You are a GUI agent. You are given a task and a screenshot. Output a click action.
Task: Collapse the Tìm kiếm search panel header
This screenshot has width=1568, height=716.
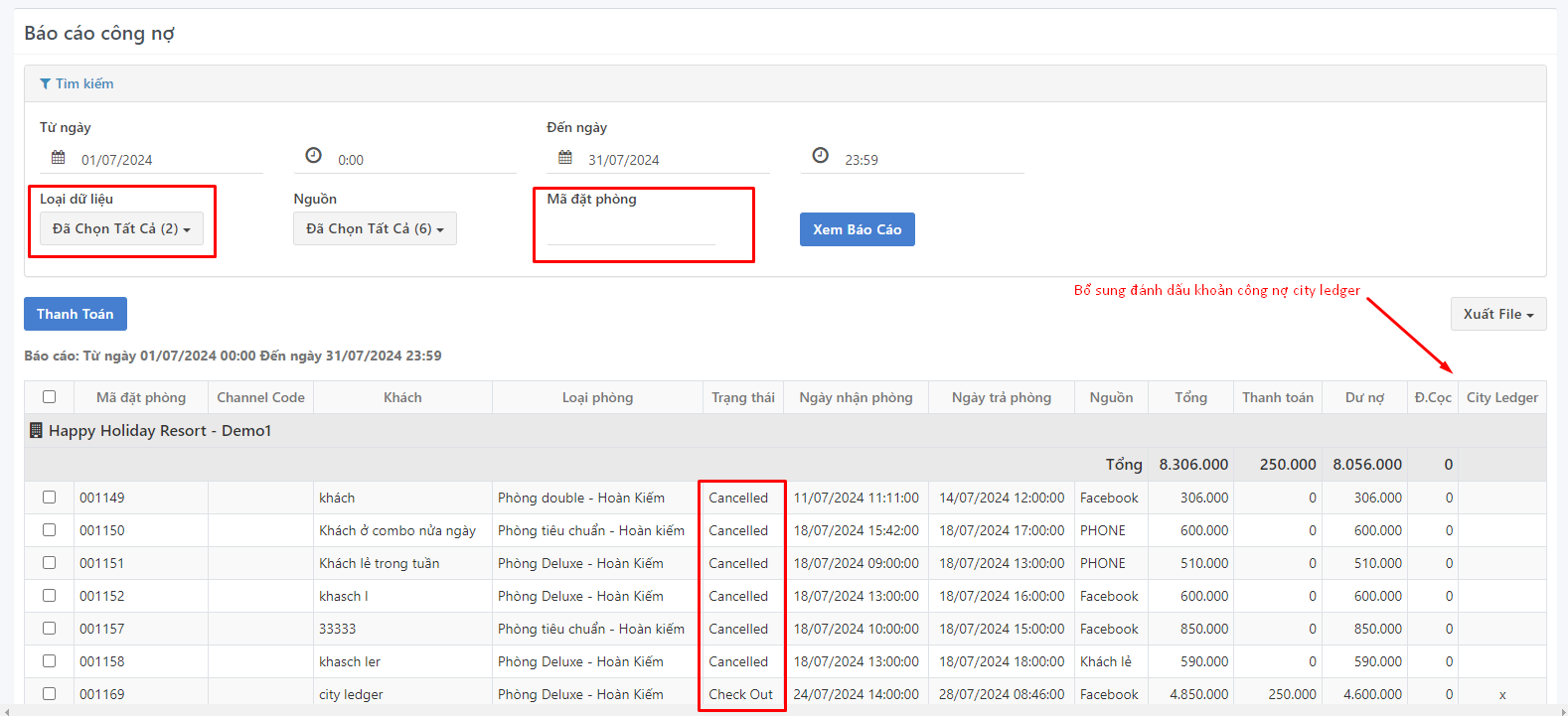click(x=785, y=83)
